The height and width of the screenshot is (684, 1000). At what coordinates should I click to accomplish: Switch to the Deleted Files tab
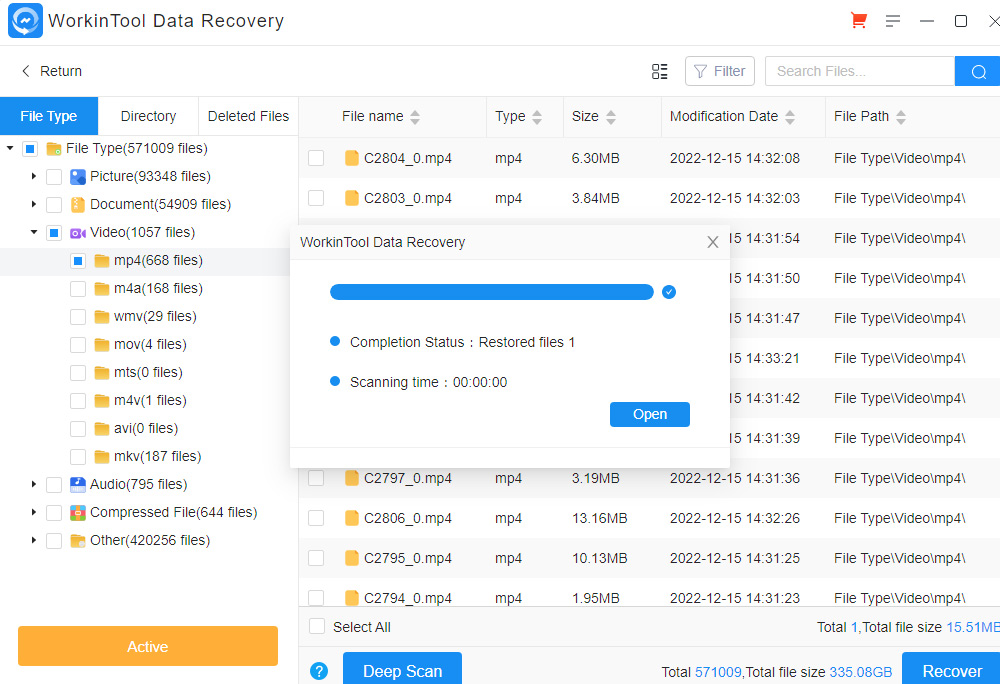click(248, 116)
